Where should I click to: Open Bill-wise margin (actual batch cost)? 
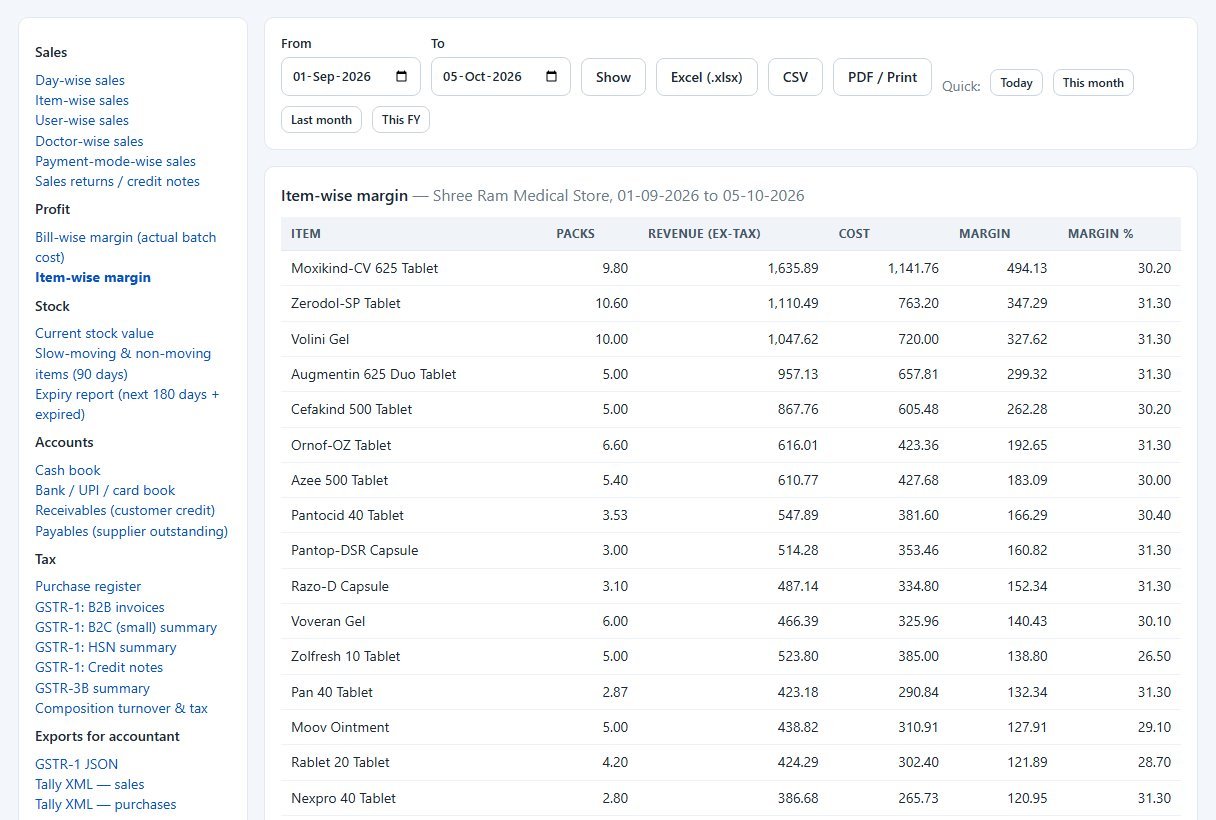tap(125, 247)
